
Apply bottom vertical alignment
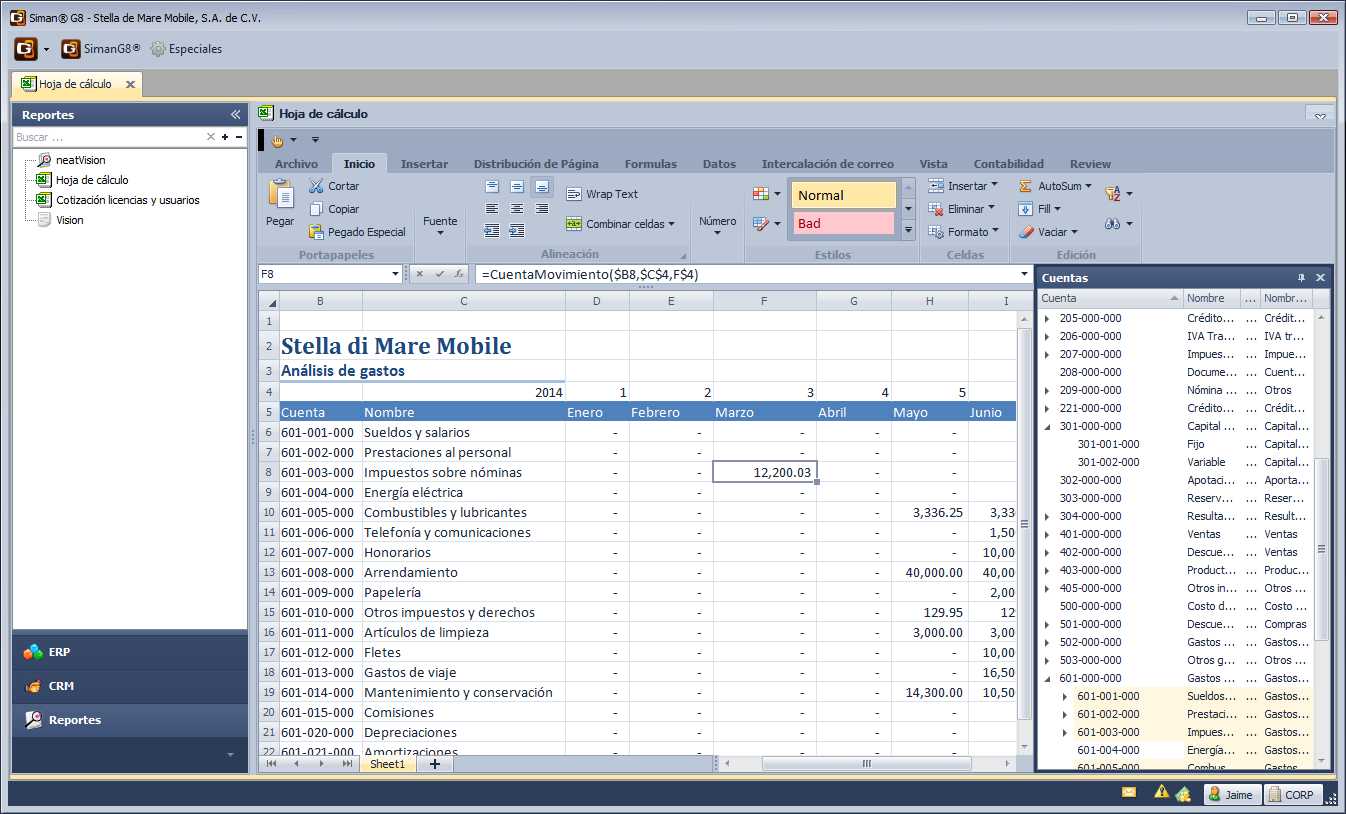pyautogui.click(x=542, y=186)
